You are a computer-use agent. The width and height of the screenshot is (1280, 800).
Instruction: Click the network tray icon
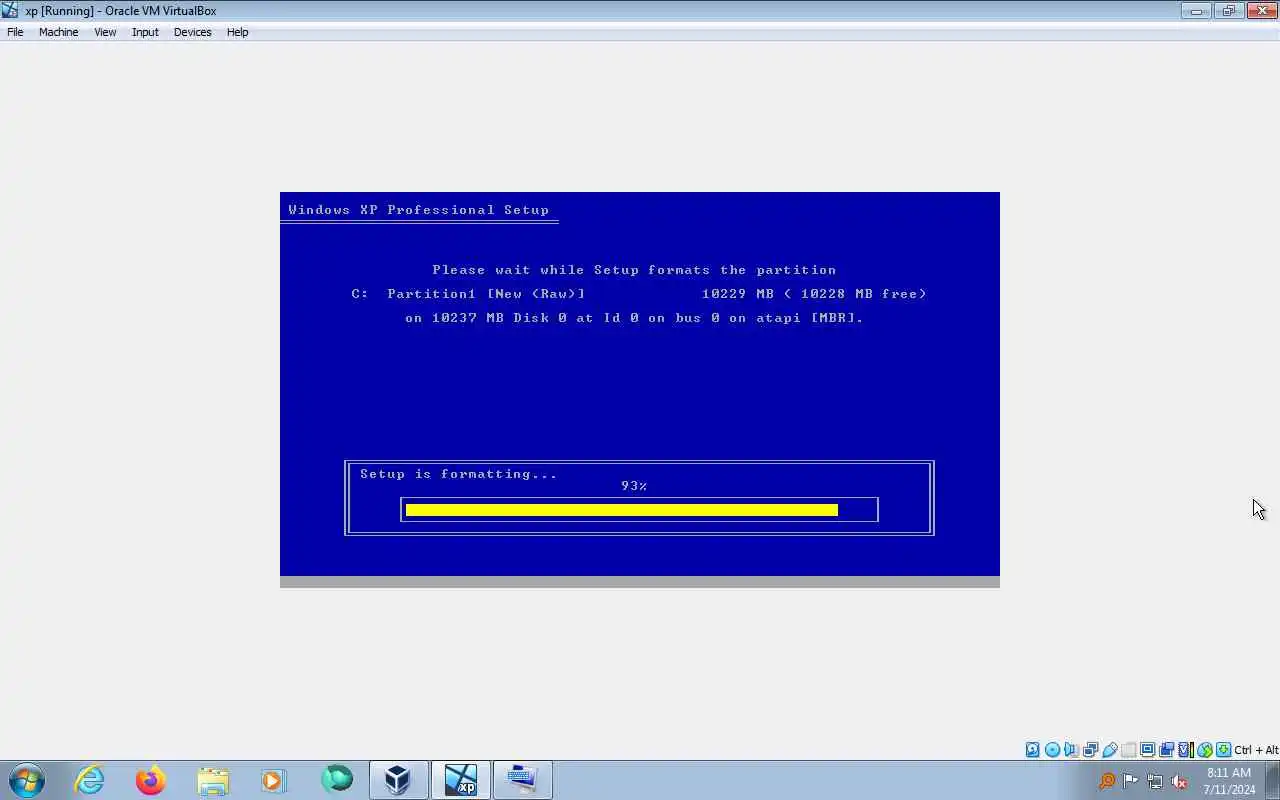tap(1155, 781)
